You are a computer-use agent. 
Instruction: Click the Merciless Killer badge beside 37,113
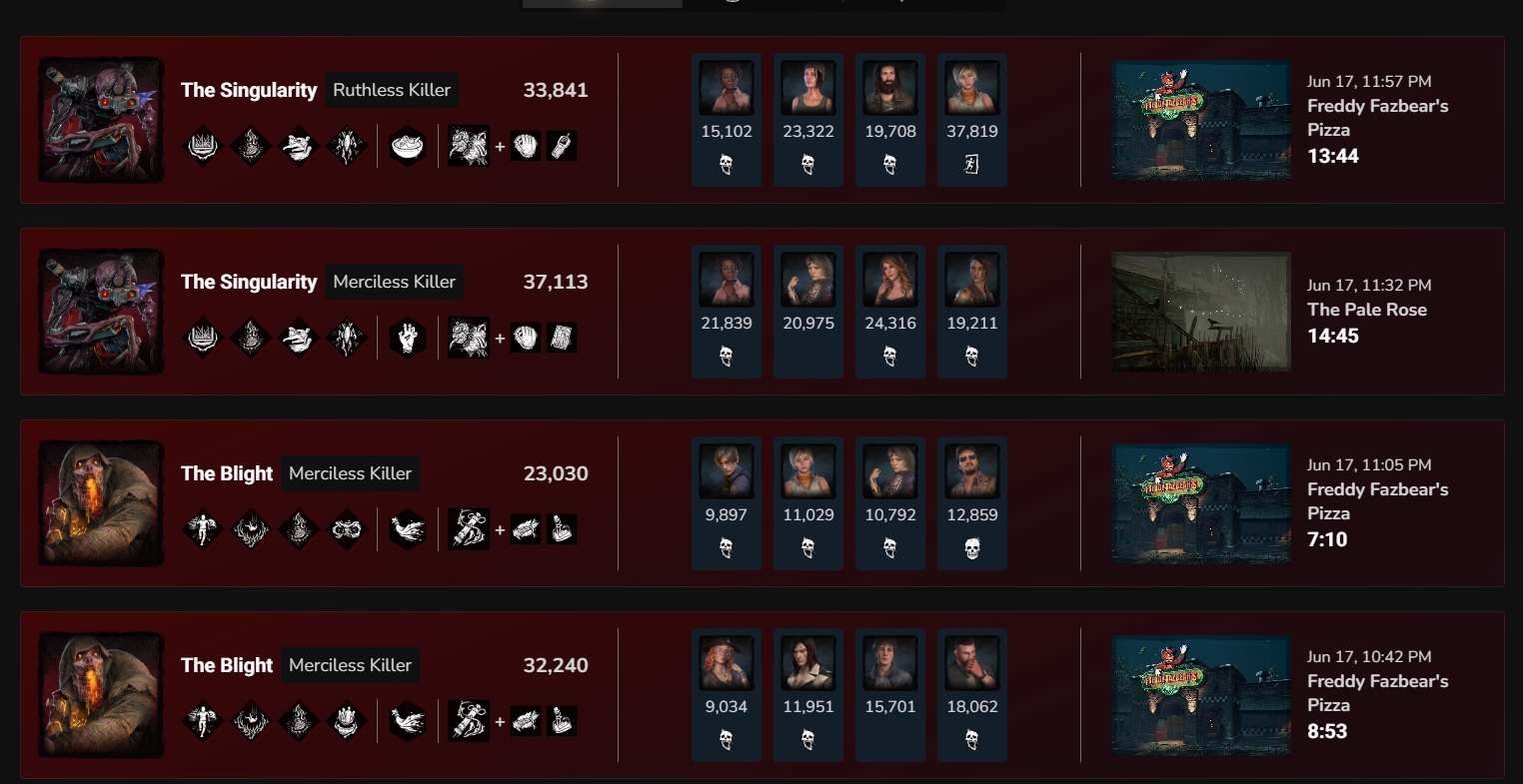(394, 282)
